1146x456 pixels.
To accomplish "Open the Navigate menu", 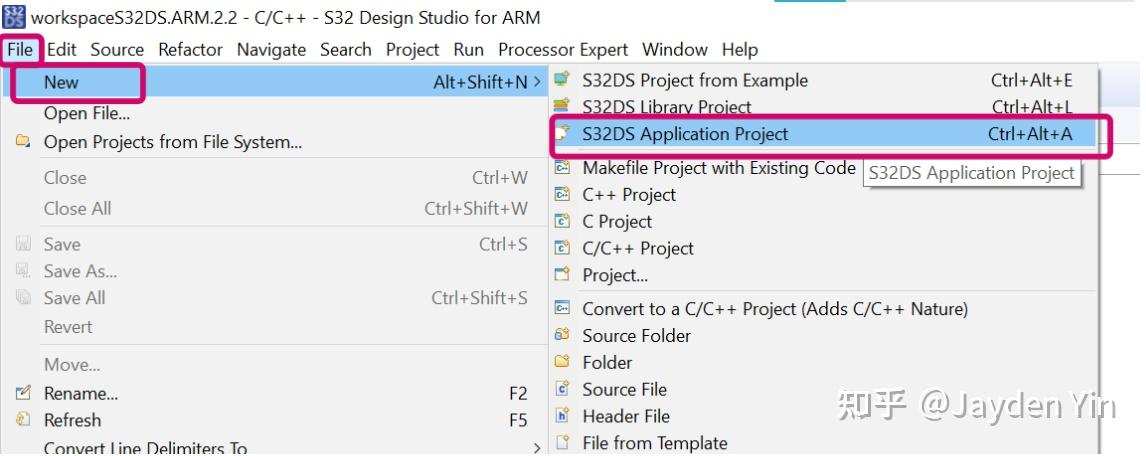I will pyautogui.click(x=271, y=50).
